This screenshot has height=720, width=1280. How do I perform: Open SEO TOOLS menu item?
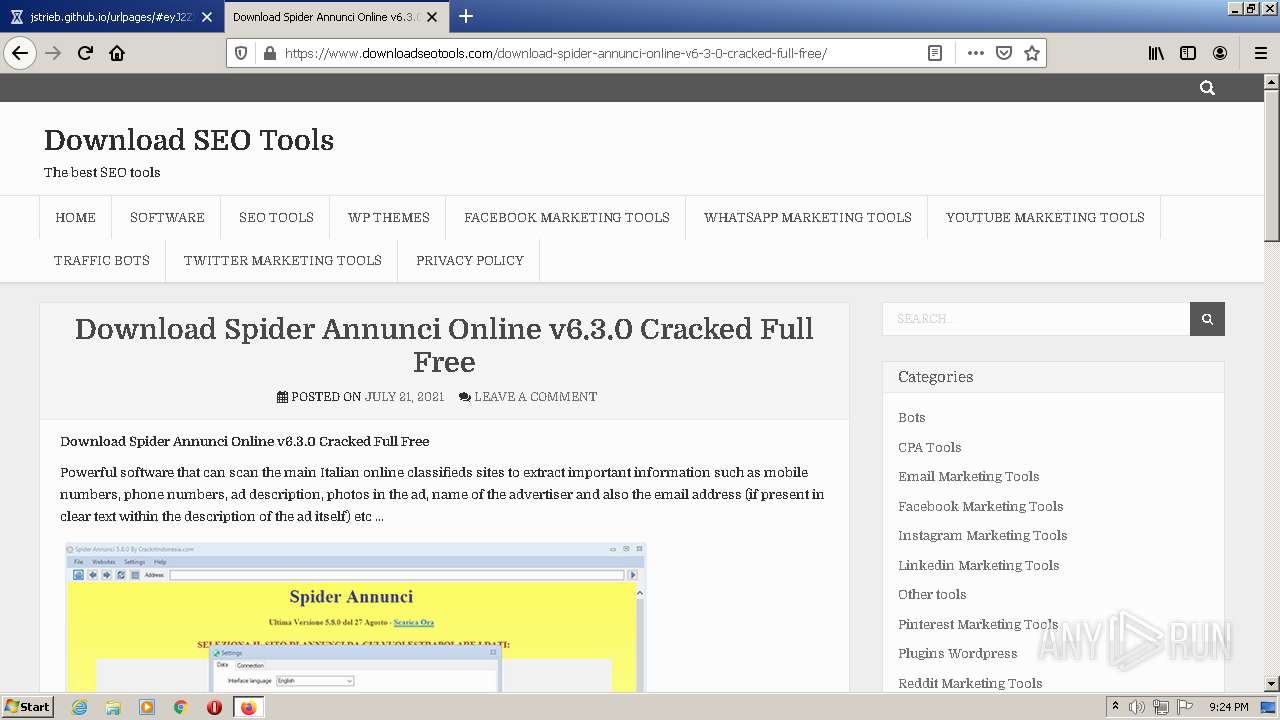tap(276, 217)
